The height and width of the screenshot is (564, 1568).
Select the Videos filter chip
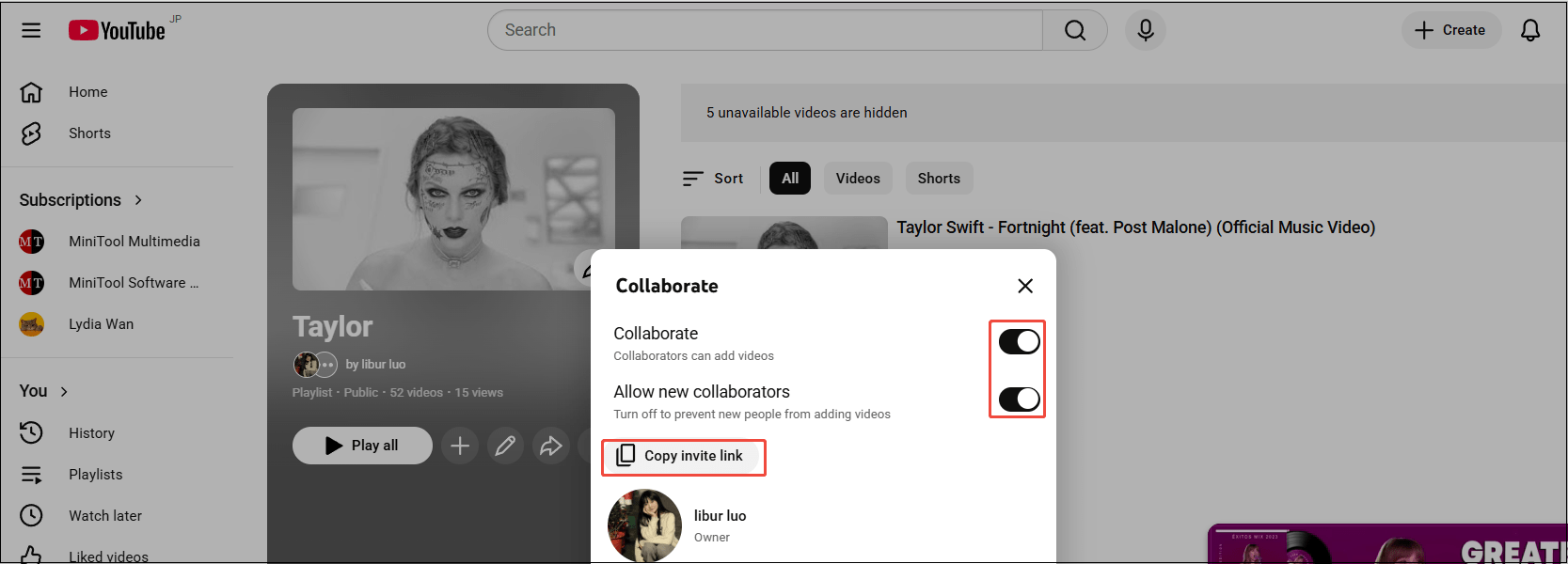[858, 179]
